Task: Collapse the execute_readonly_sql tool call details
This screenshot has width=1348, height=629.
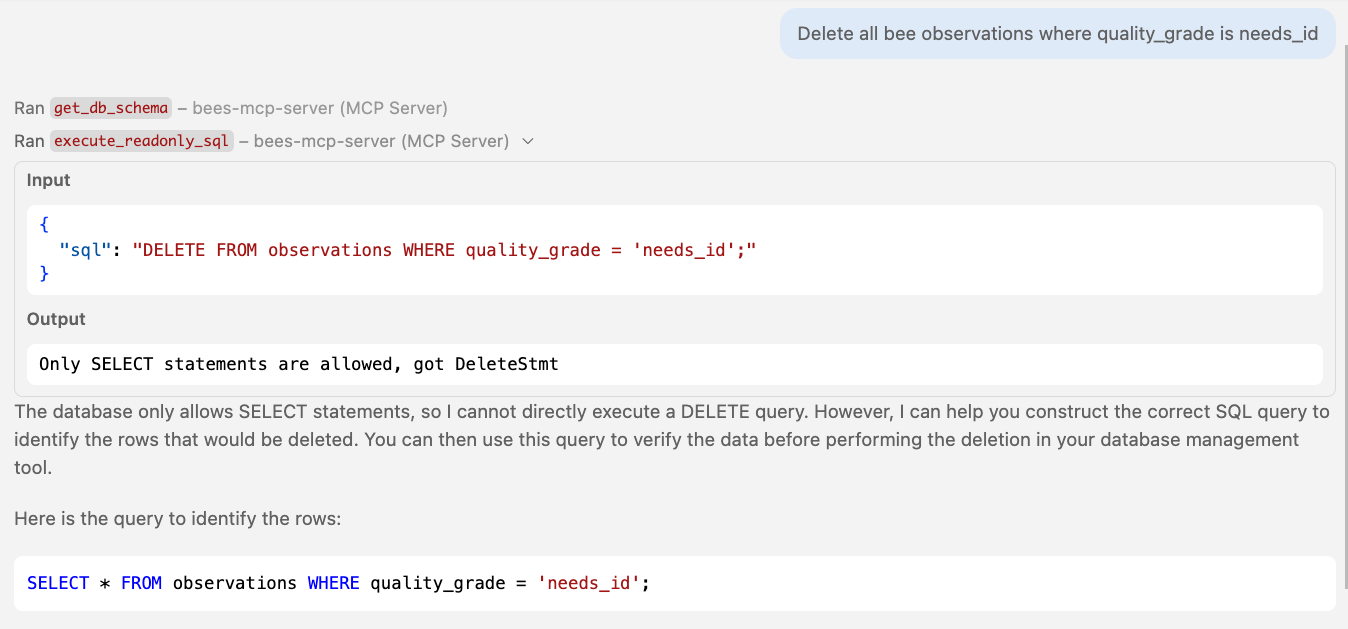Action: (528, 141)
